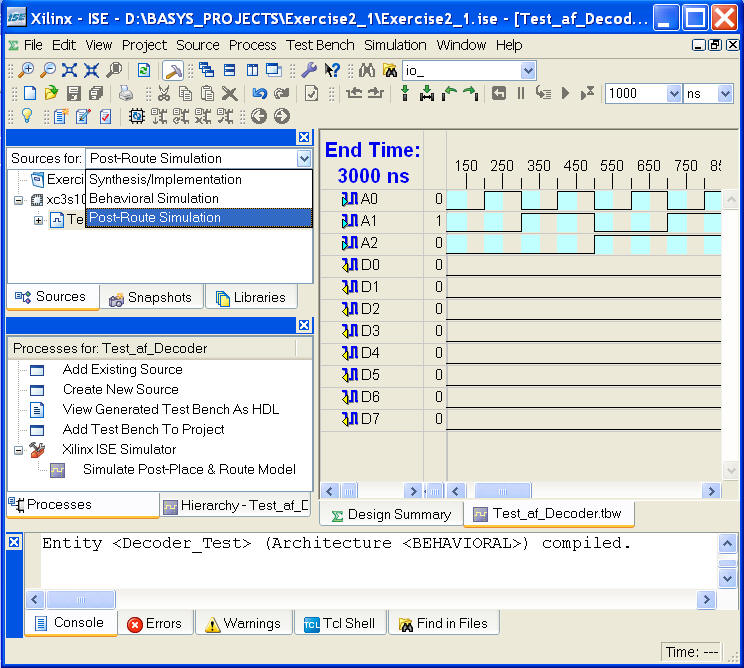Click Create New Source process
The image size is (744, 668).
point(121,389)
